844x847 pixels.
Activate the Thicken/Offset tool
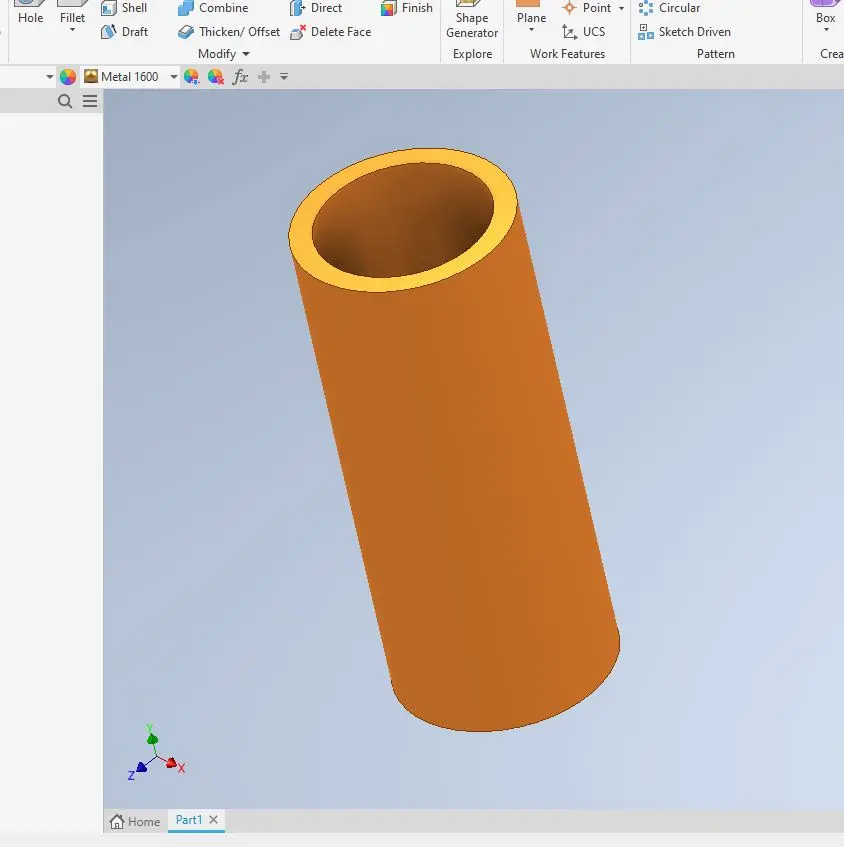click(x=228, y=32)
